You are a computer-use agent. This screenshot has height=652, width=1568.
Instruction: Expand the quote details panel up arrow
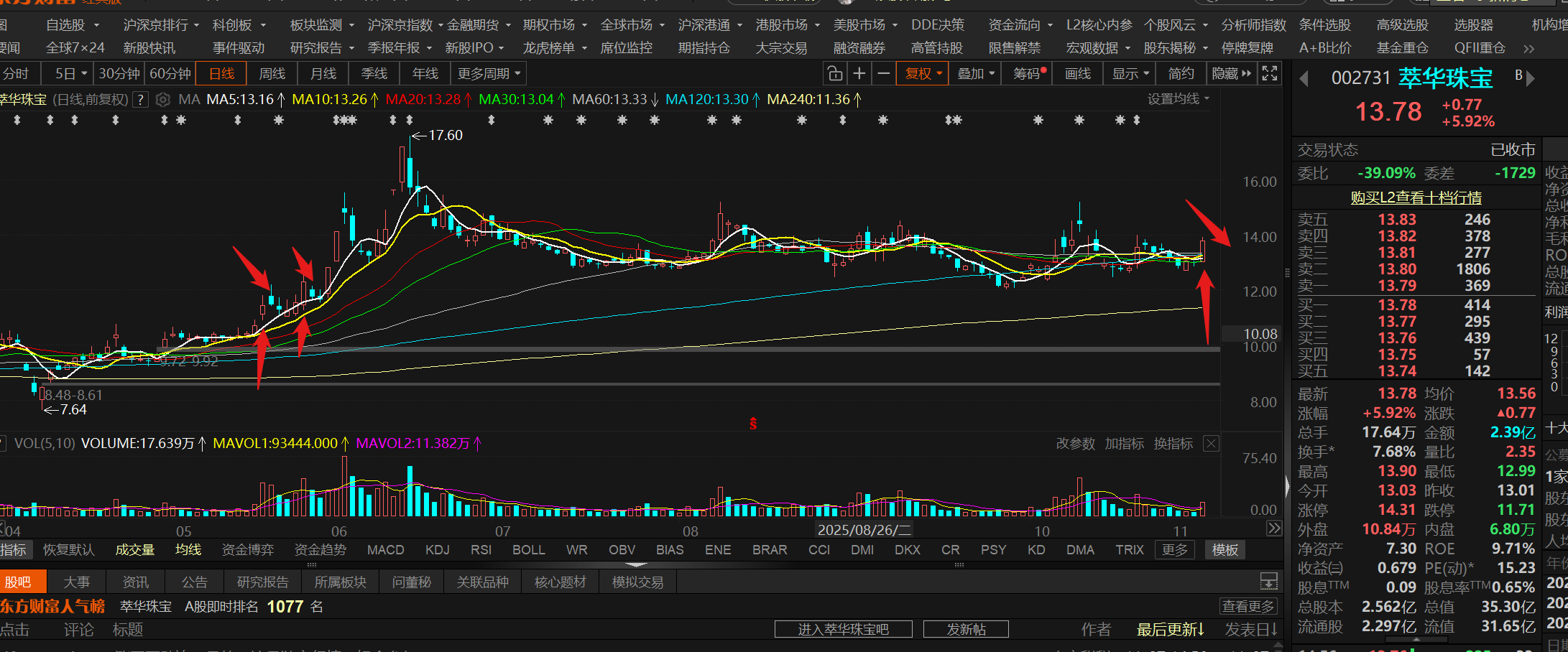(x=1416, y=638)
